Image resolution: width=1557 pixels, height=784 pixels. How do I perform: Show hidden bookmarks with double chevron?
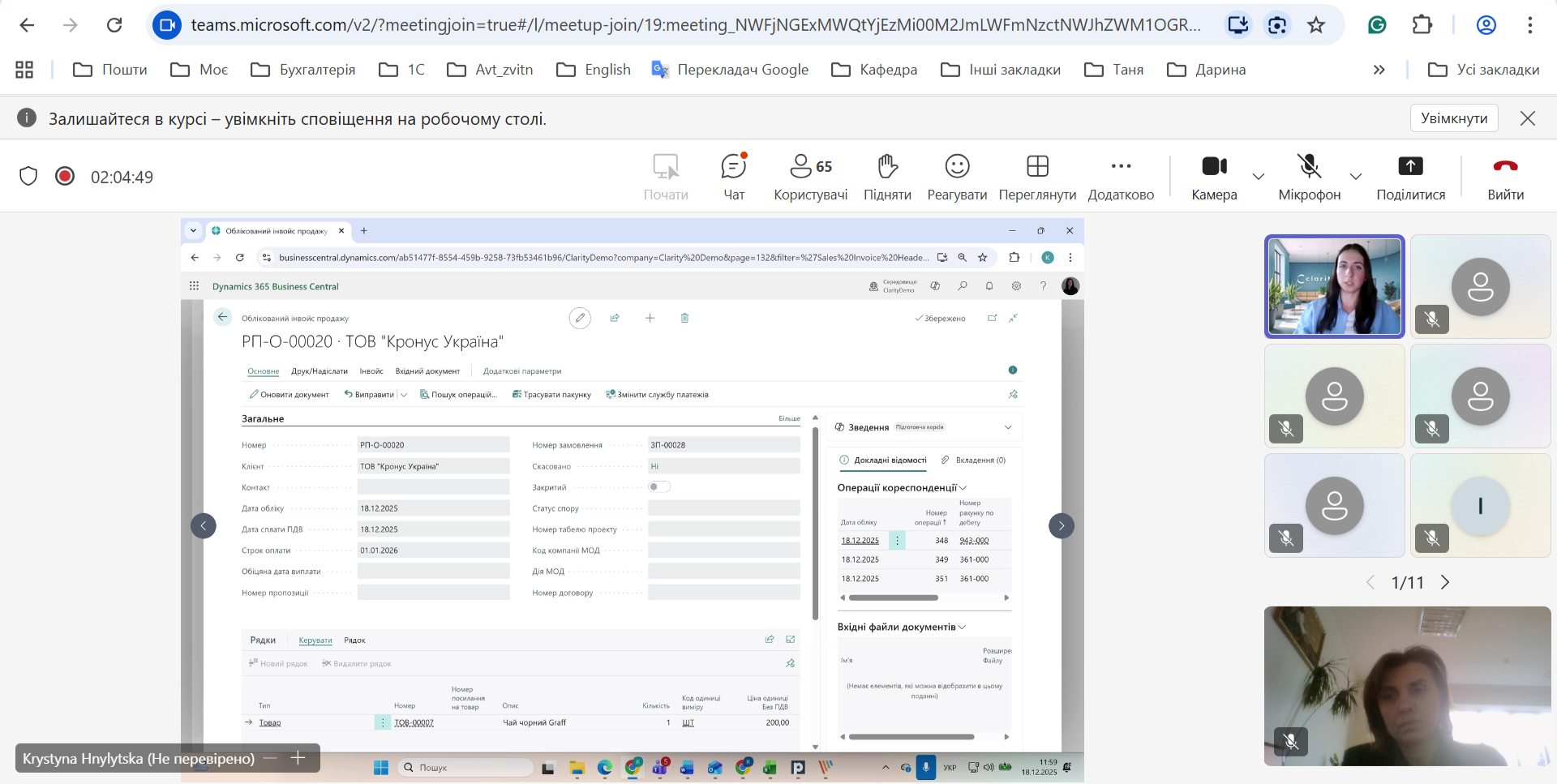coord(1379,70)
